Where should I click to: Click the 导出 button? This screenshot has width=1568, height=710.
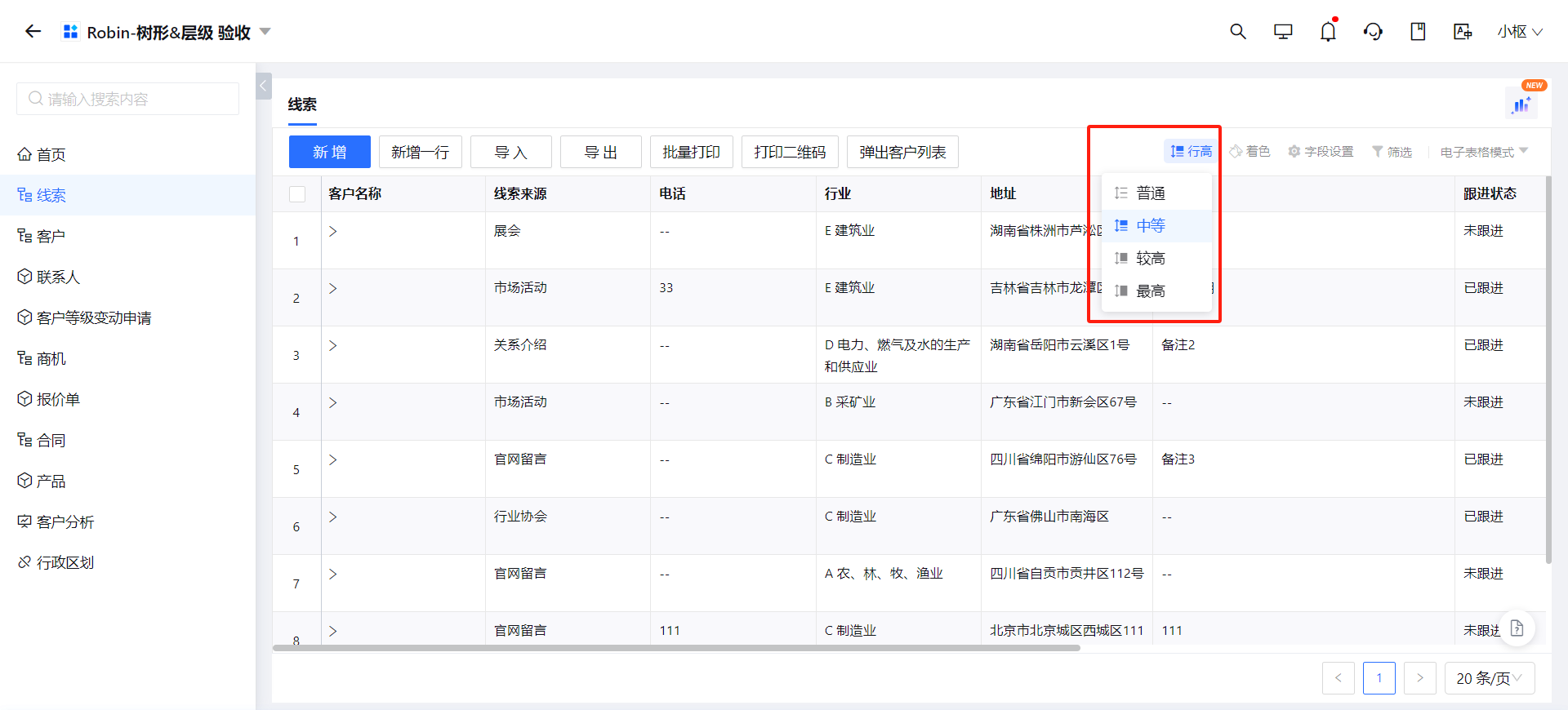click(601, 152)
